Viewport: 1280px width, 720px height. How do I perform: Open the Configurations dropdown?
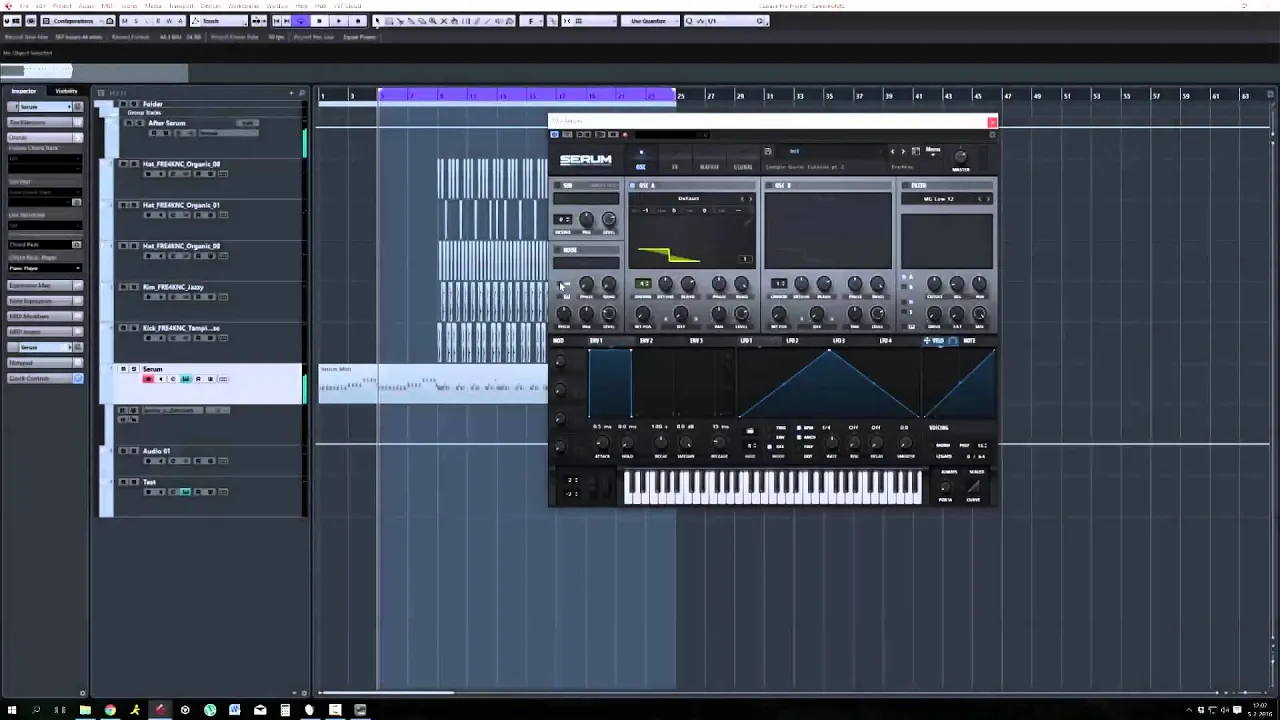[x=77, y=21]
